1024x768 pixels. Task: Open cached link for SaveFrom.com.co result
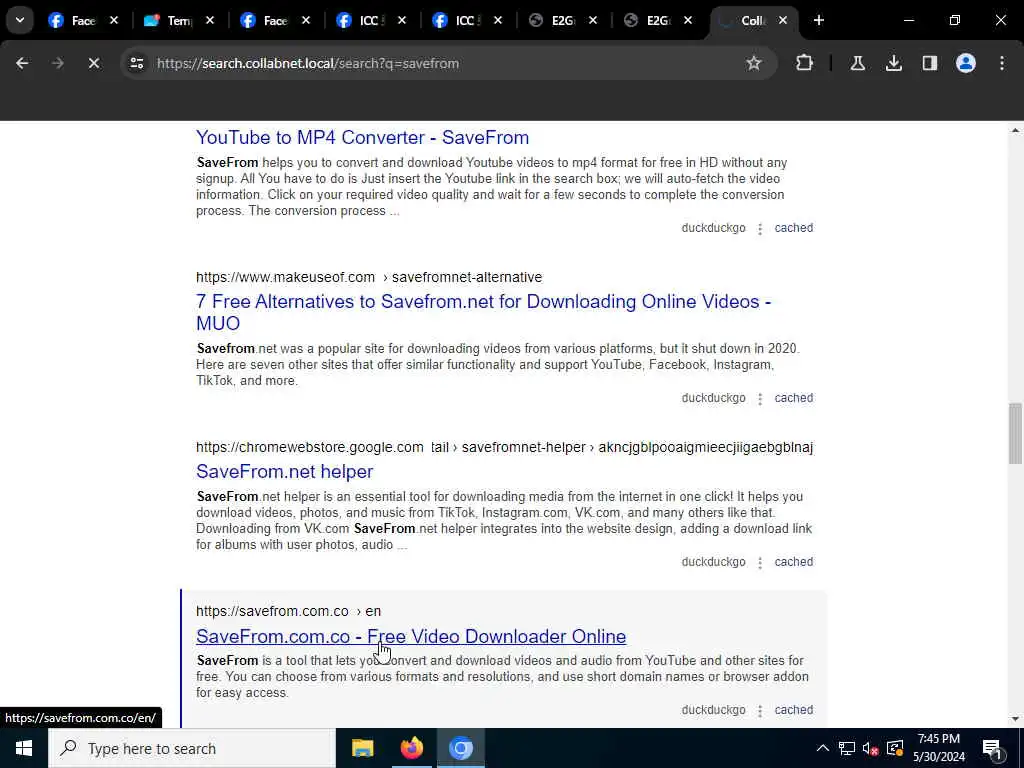[x=793, y=710]
